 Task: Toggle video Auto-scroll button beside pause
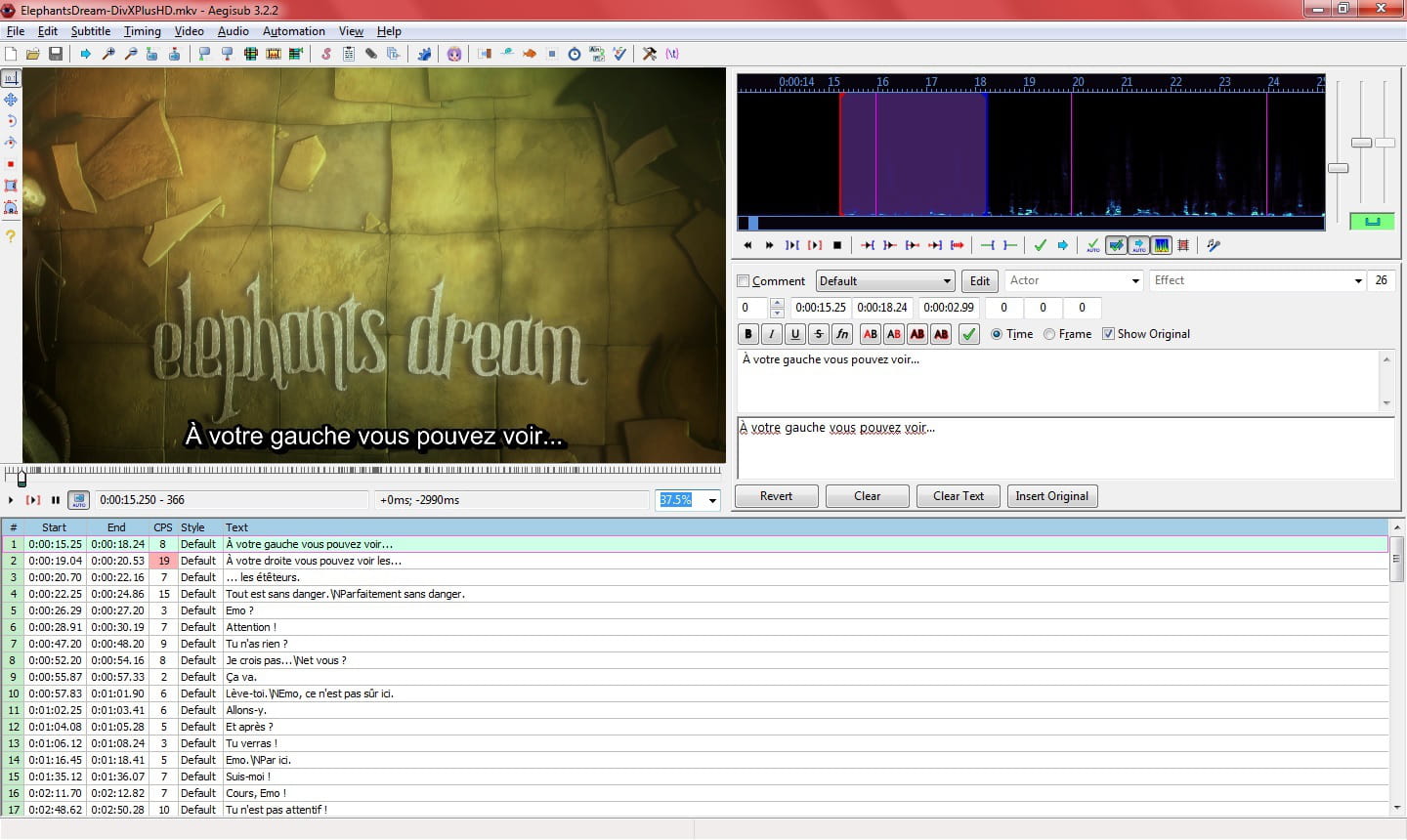click(x=78, y=500)
